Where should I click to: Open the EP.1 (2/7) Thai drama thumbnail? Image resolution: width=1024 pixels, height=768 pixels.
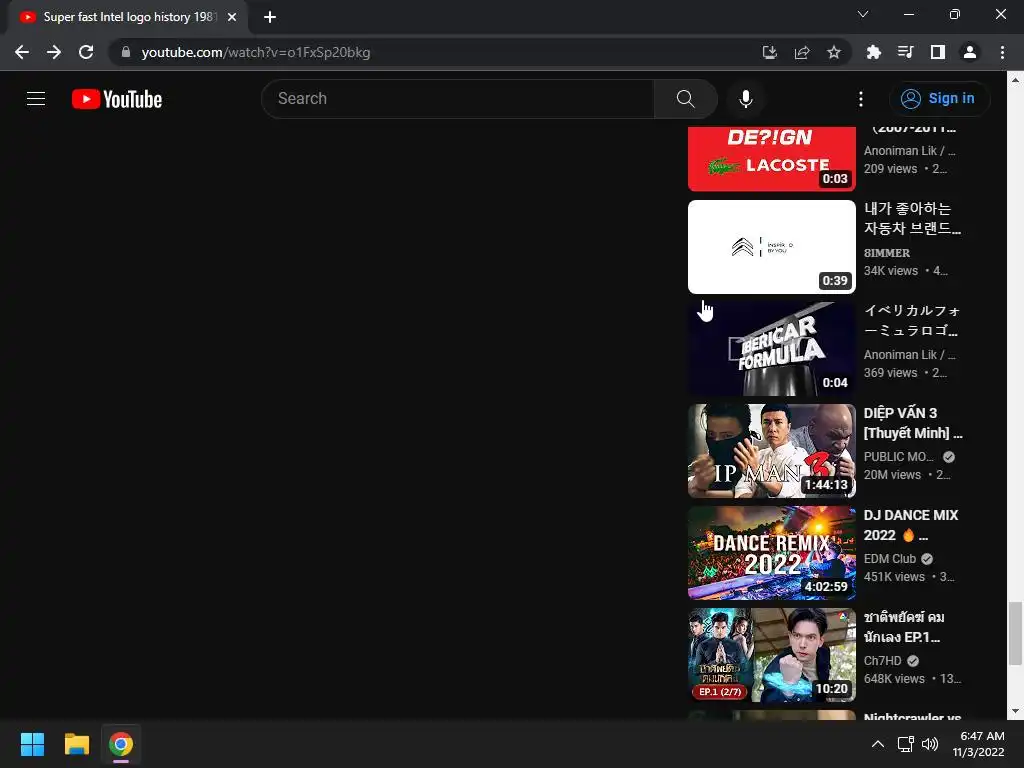point(771,655)
